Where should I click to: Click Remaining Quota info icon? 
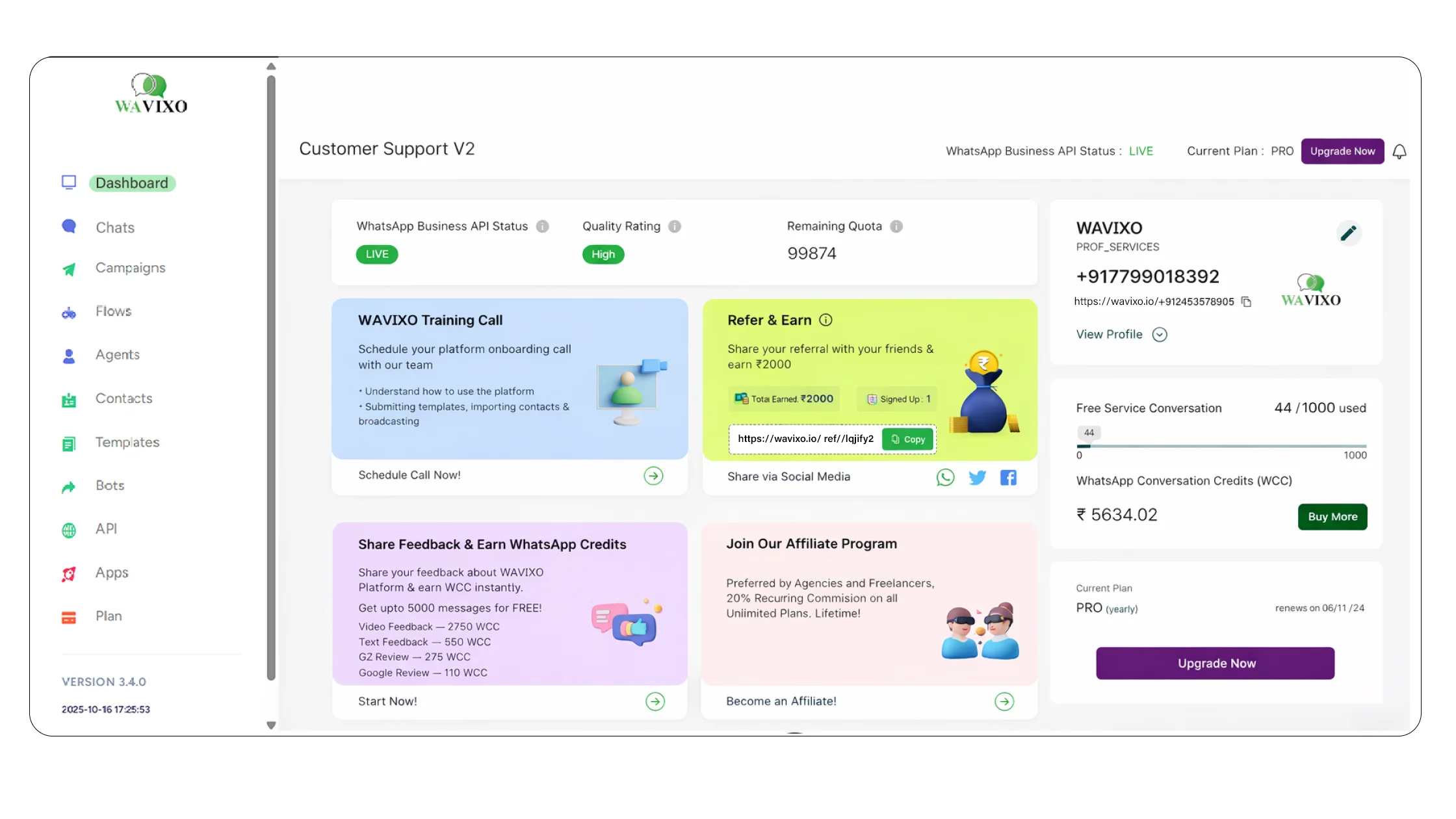coord(896,226)
